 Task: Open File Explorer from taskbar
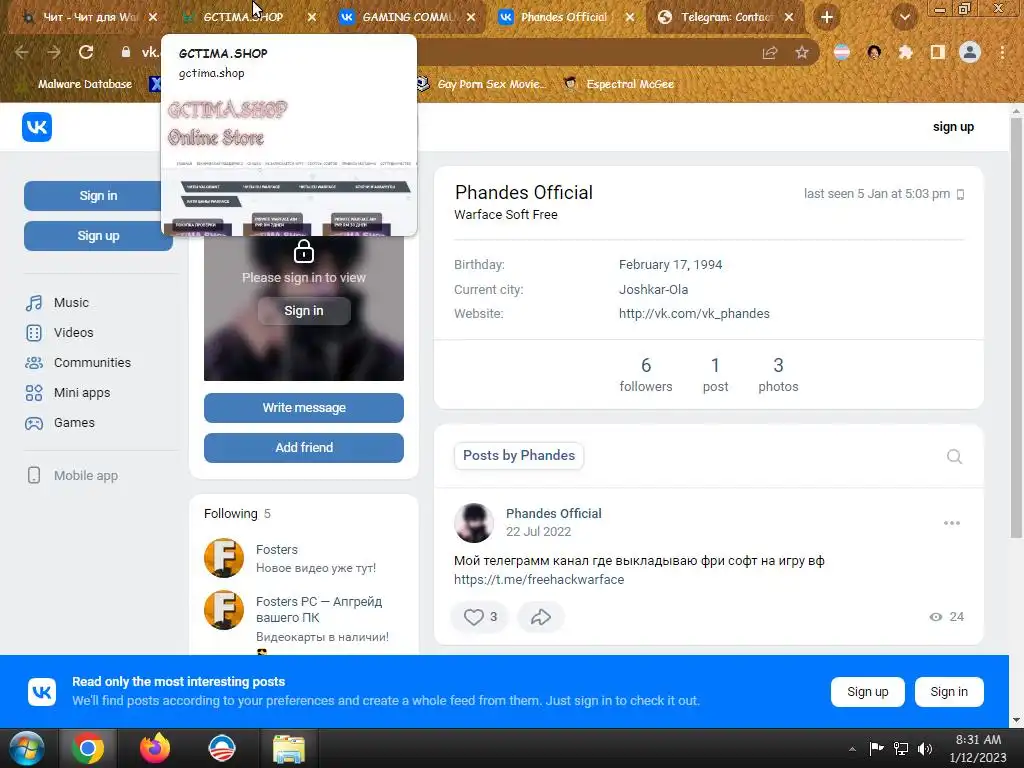[289, 748]
